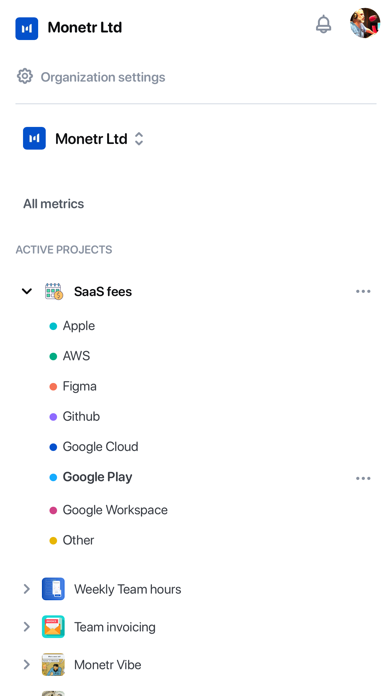The image size is (392, 696).
Task: Open the SaaS fees calendar project icon
Action: (54, 292)
